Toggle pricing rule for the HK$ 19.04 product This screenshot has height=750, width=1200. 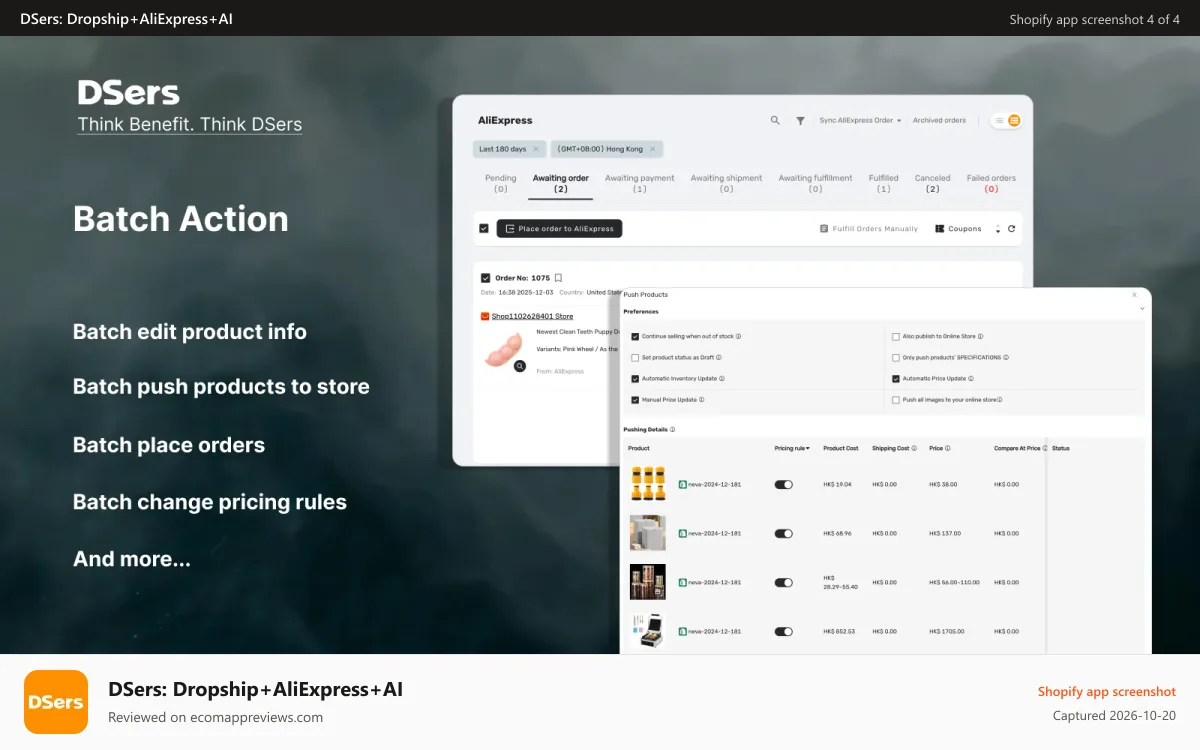(x=783, y=484)
